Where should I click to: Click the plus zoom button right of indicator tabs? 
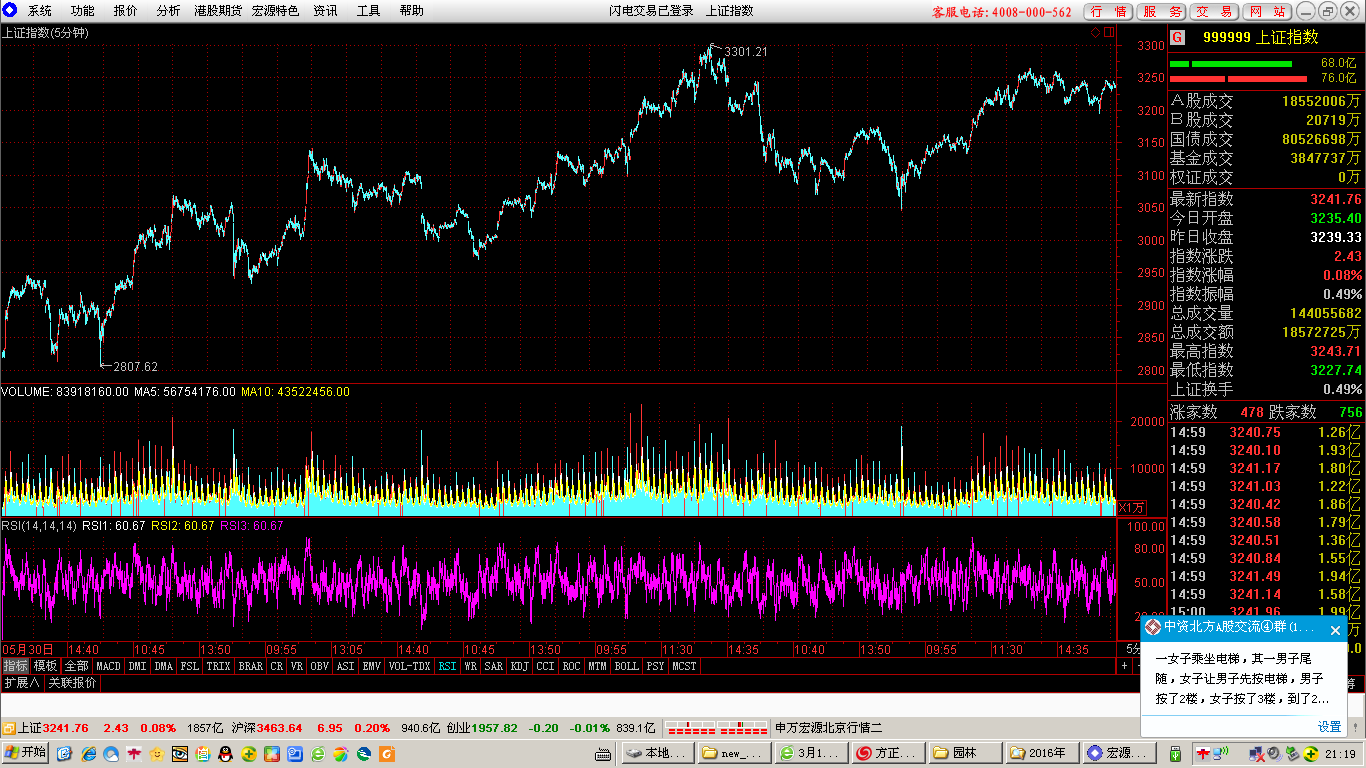pos(1124,666)
